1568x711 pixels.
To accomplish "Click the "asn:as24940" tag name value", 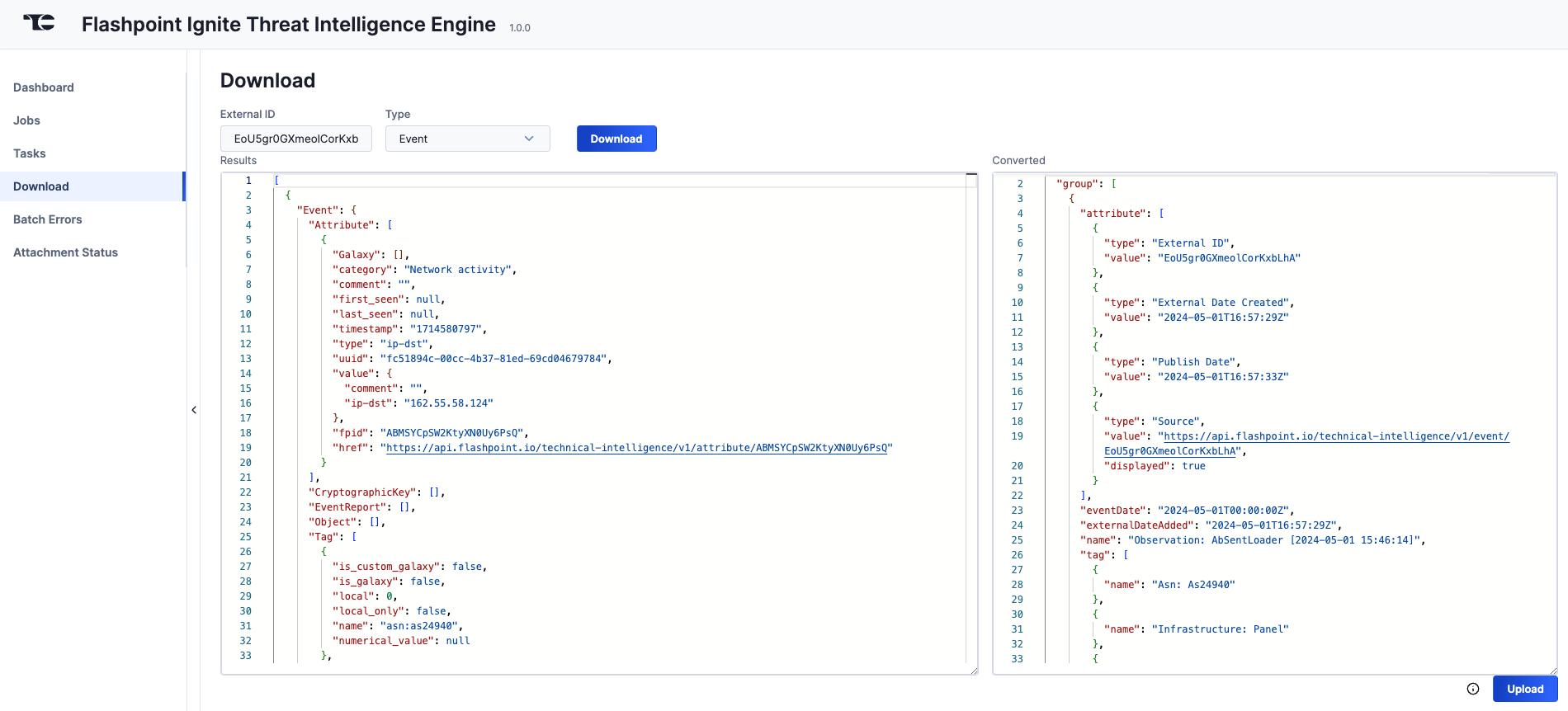I will (418, 626).
